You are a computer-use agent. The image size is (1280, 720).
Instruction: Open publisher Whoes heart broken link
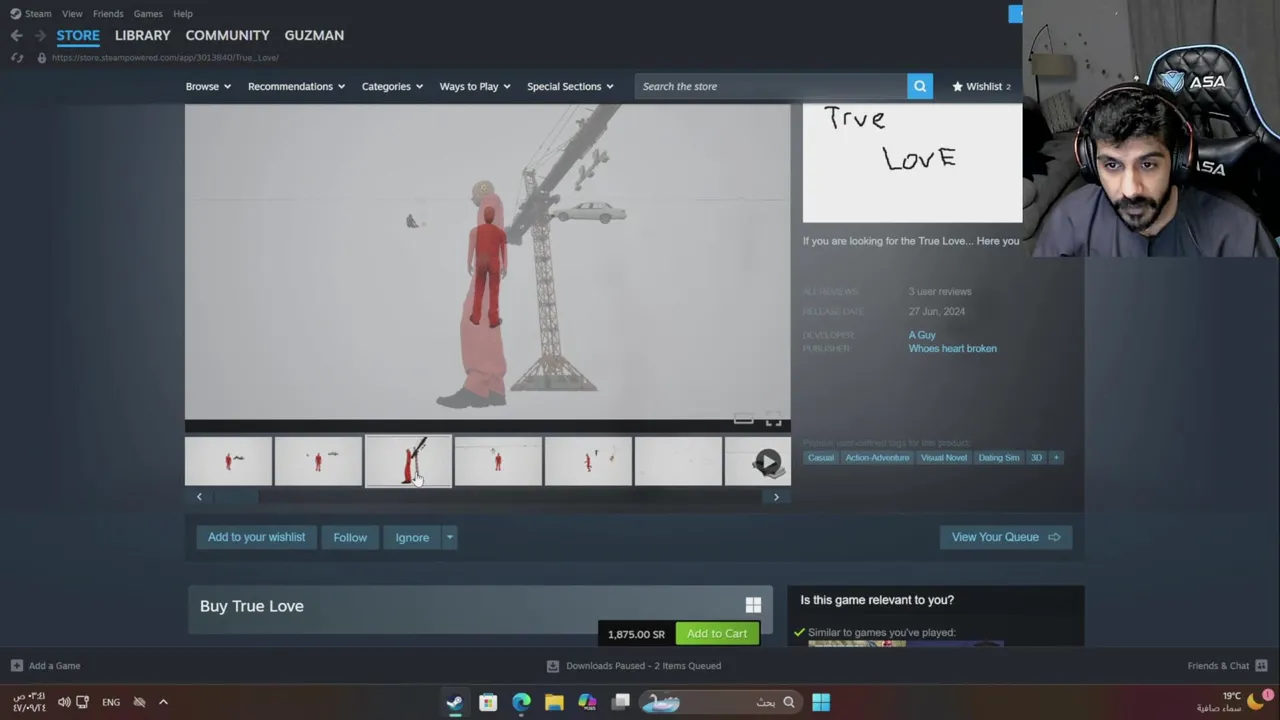[x=952, y=348]
